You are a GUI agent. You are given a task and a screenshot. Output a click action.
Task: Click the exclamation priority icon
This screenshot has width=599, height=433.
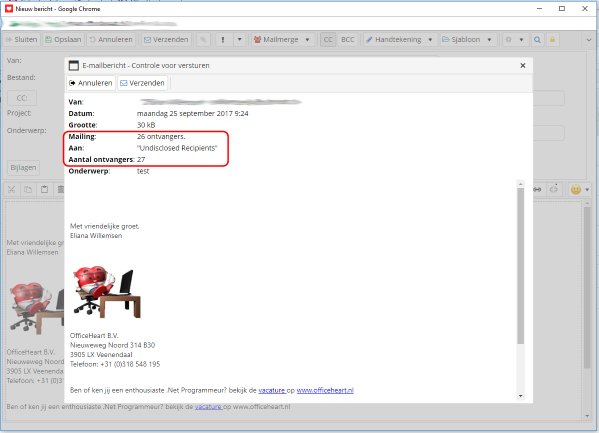[223, 39]
